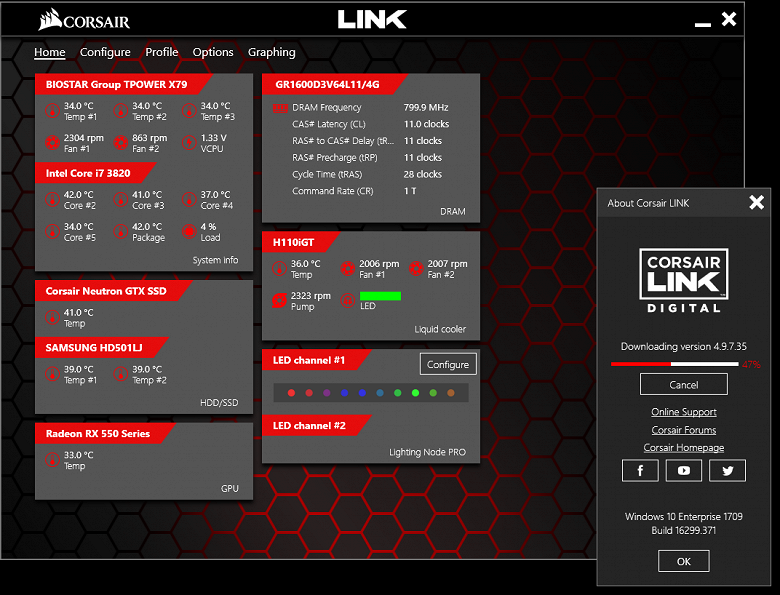Click the Core #5 temperature icon
Image resolution: width=780 pixels, height=595 pixels.
[53, 231]
